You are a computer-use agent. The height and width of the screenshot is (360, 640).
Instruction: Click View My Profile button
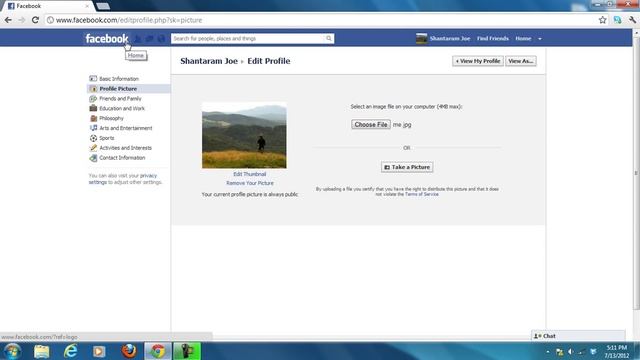pyautogui.click(x=478, y=61)
